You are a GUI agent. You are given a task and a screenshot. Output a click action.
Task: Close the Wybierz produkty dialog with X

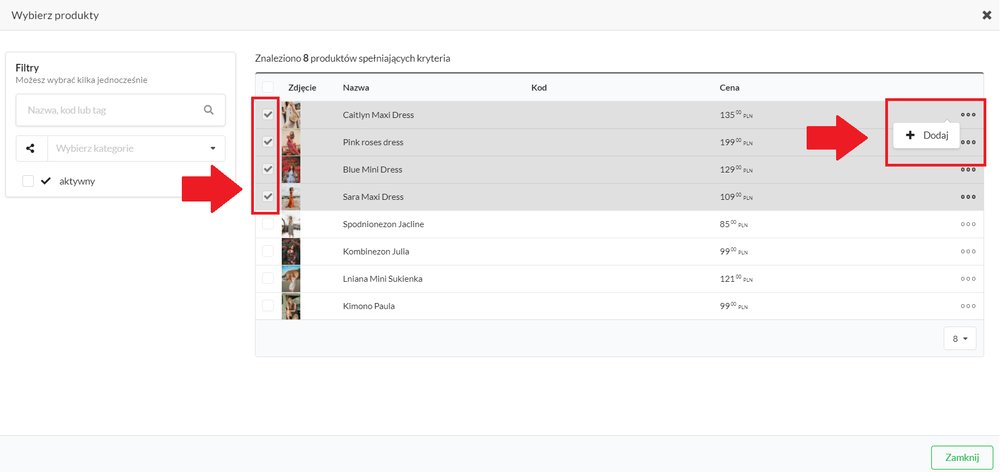pos(986,15)
